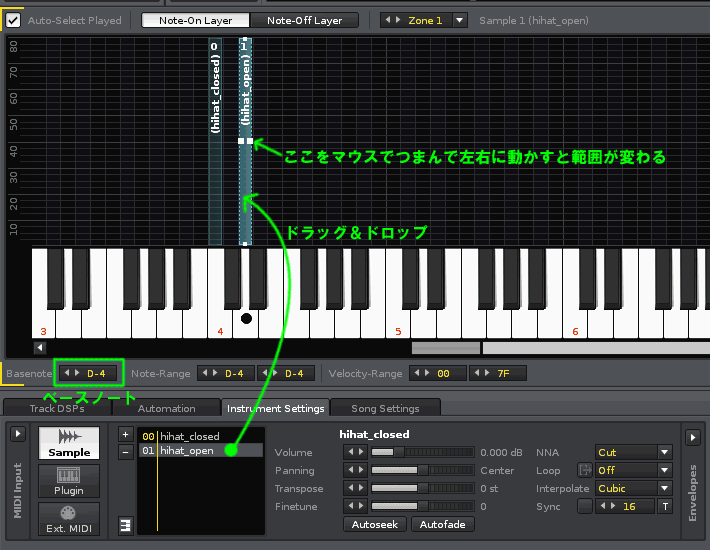This screenshot has width=710, height=550.
Task: Open the keyzone layout icon below sample list
Action: 125,526
